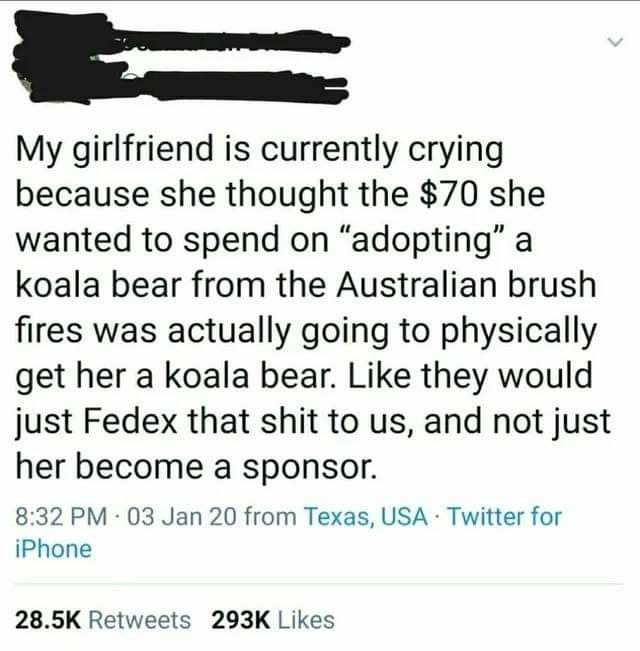
Task: Click the $70 amount in the tweet
Action: click(x=449, y=195)
